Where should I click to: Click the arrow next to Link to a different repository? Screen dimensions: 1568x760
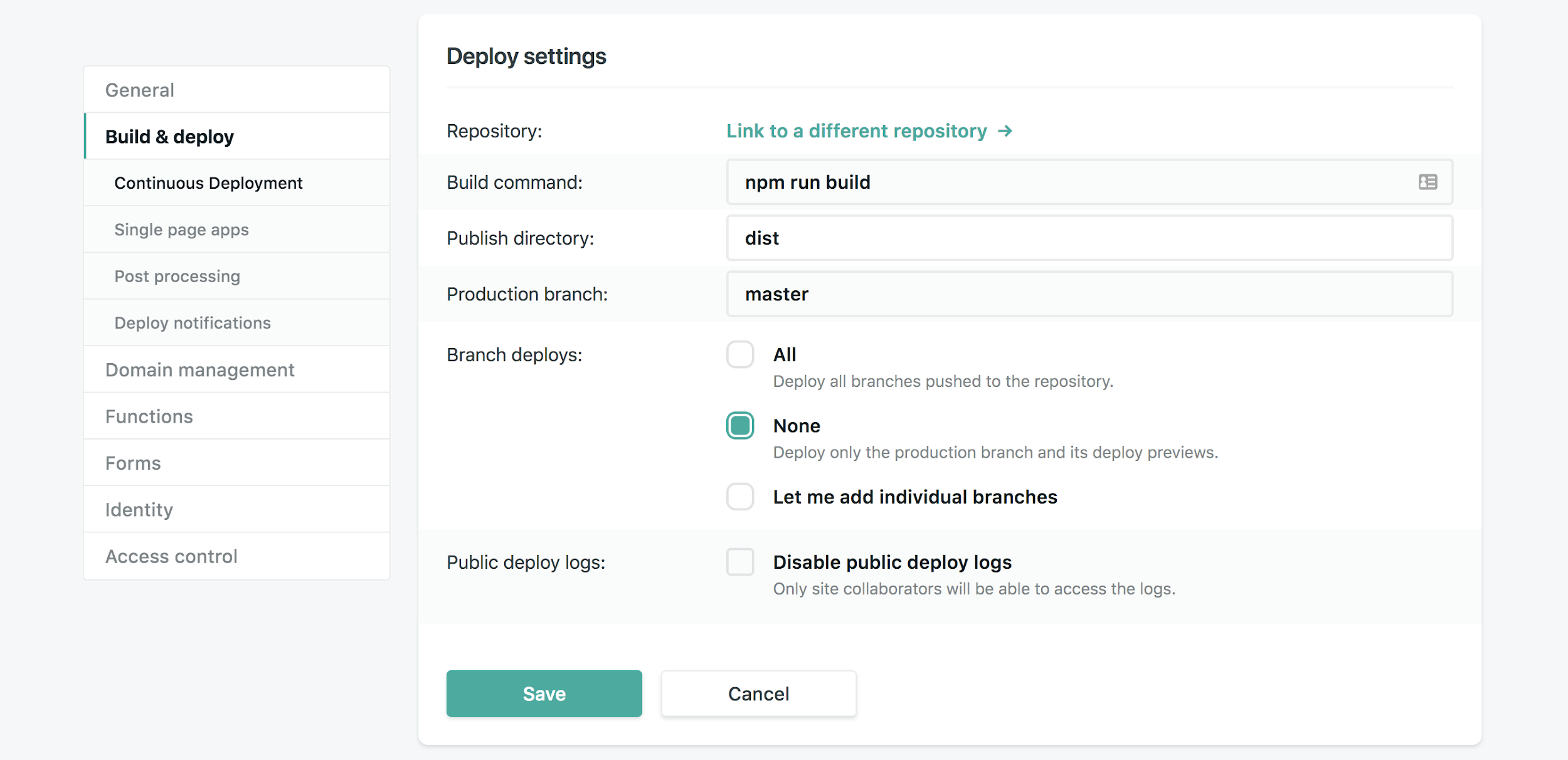click(x=1005, y=131)
